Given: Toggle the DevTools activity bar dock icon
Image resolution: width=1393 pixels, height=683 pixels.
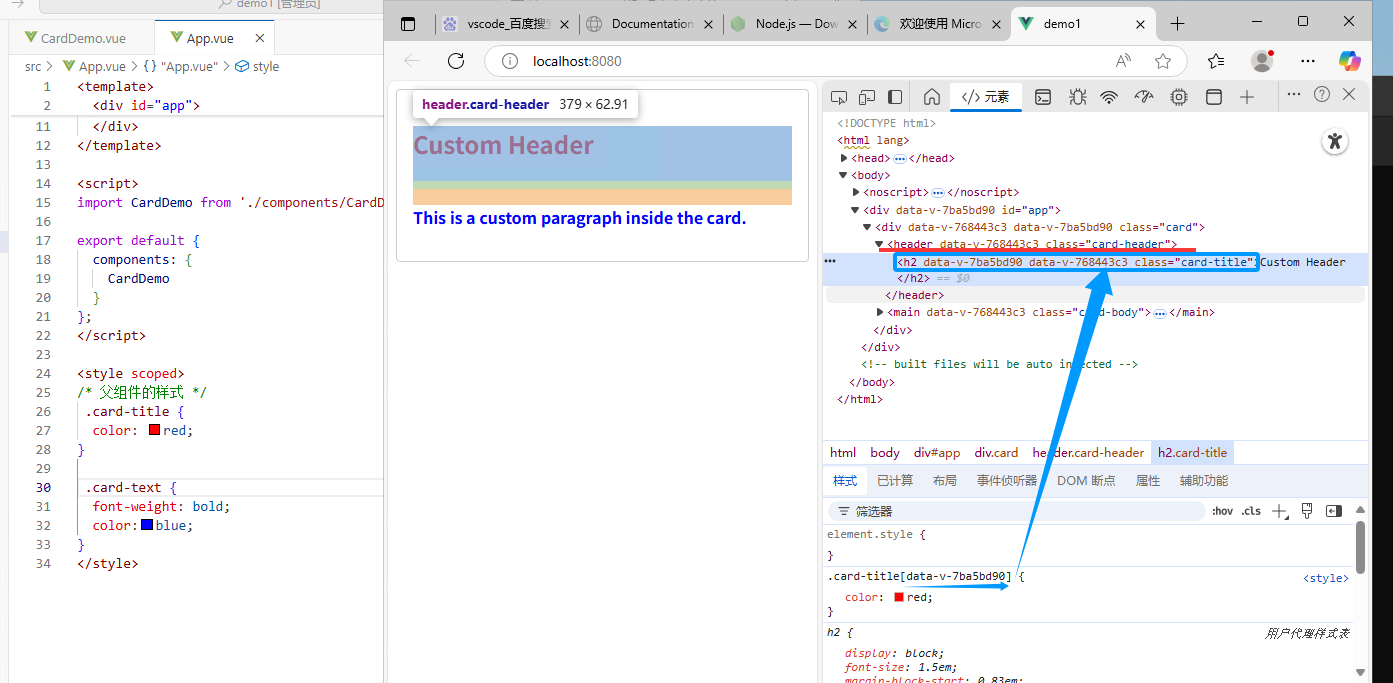Looking at the screenshot, I should pyautogui.click(x=895, y=97).
